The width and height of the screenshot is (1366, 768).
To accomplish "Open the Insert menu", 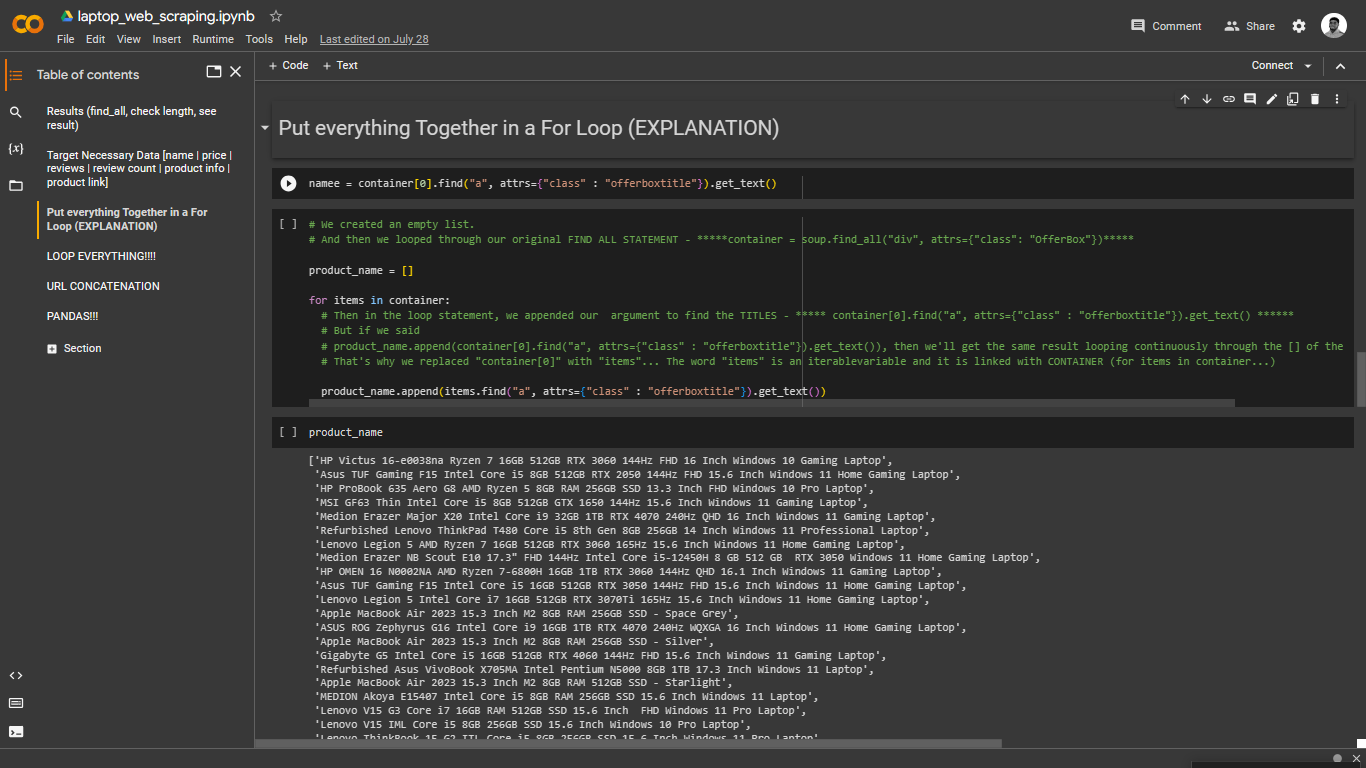I will pyautogui.click(x=167, y=39).
